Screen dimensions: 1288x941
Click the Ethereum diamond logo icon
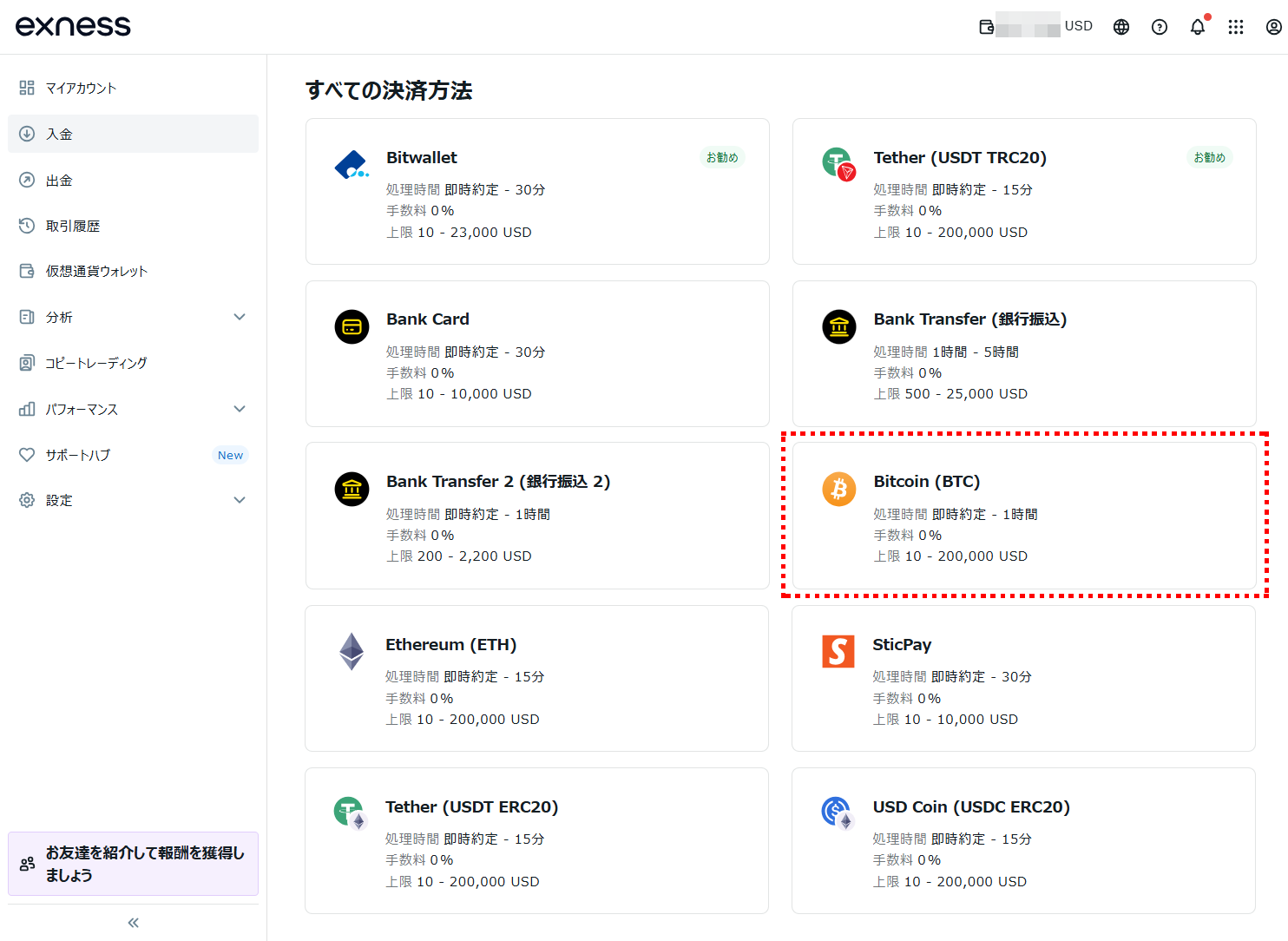tap(352, 652)
